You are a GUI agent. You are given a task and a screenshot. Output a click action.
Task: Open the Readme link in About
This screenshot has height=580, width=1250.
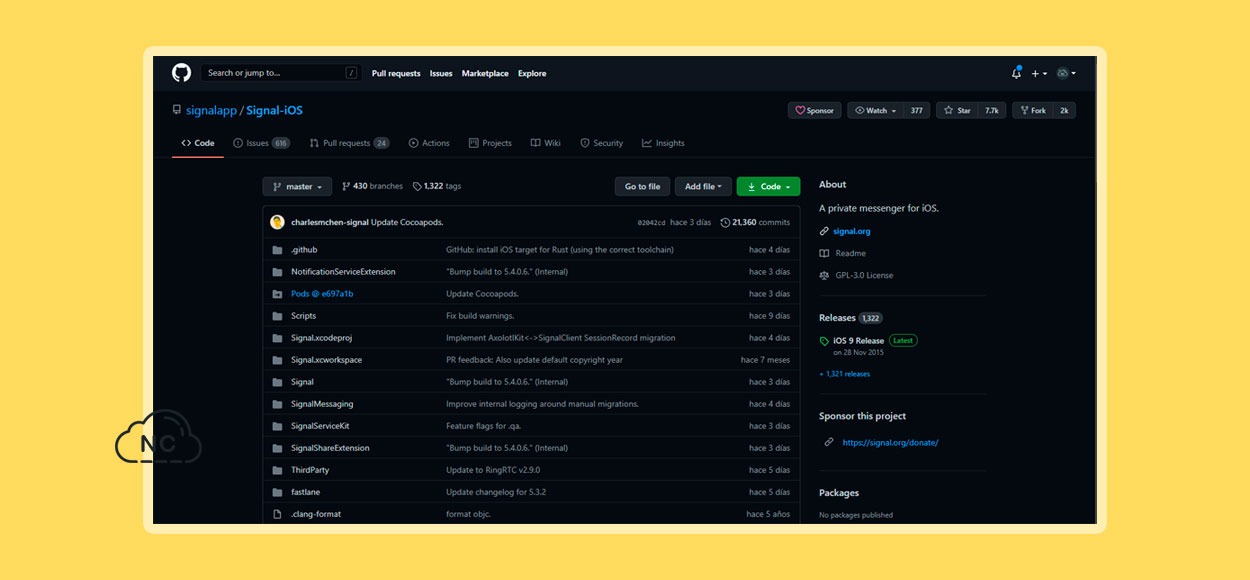850,253
